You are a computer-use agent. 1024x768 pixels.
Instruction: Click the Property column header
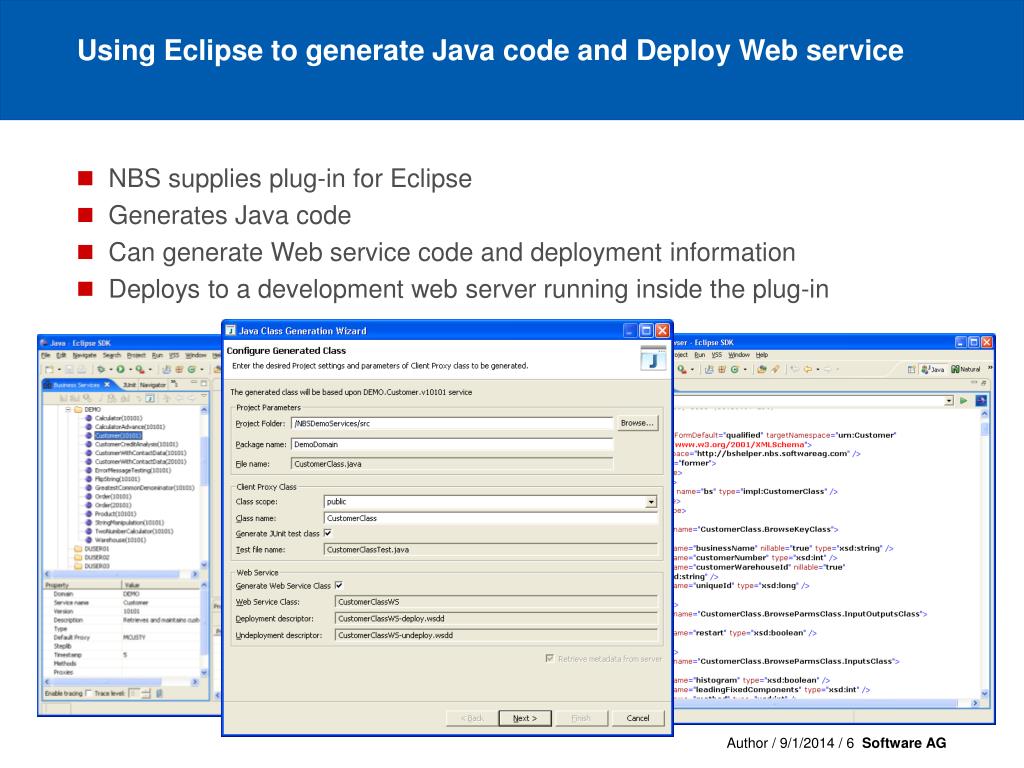point(82,585)
